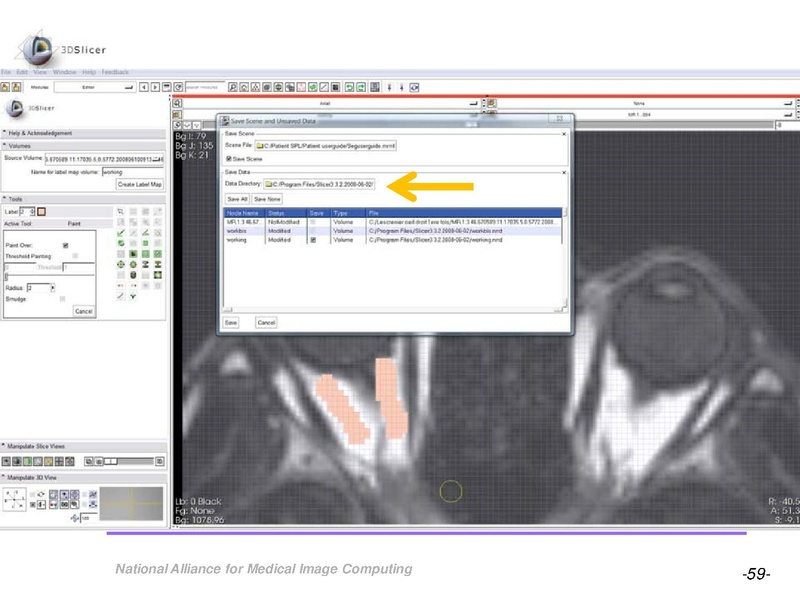The width and height of the screenshot is (800, 600).
Task: Click the rotate arrows icon in Manipulate 3D View
Action: [x=41, y=494]
